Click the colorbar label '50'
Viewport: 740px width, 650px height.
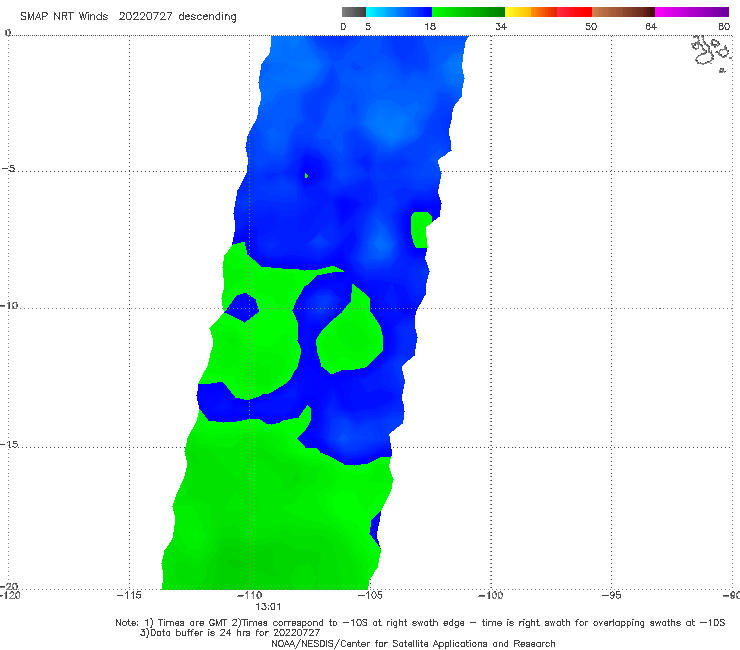pos(591,27)
